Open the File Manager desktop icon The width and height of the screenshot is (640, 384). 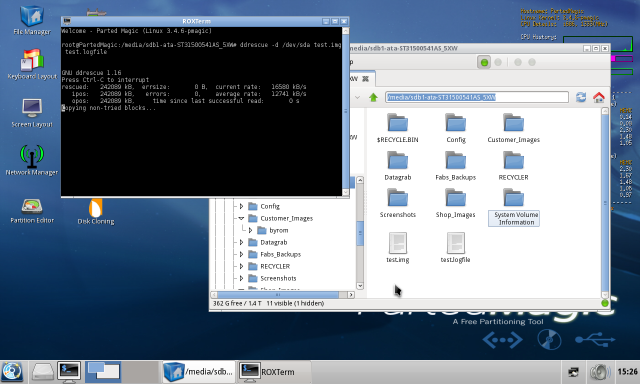tap(32, 20)
